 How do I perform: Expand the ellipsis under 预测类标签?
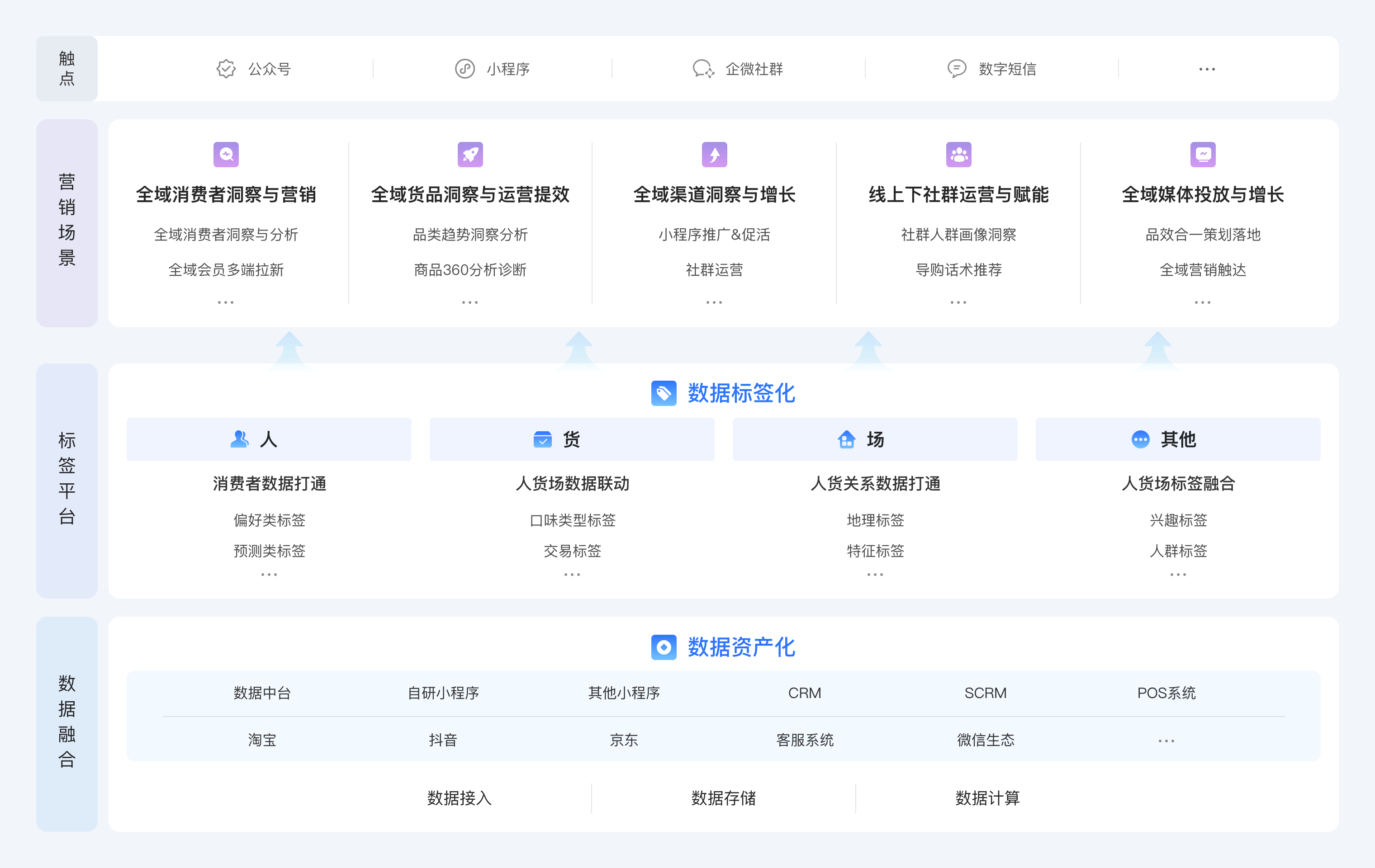click(269, 575)
